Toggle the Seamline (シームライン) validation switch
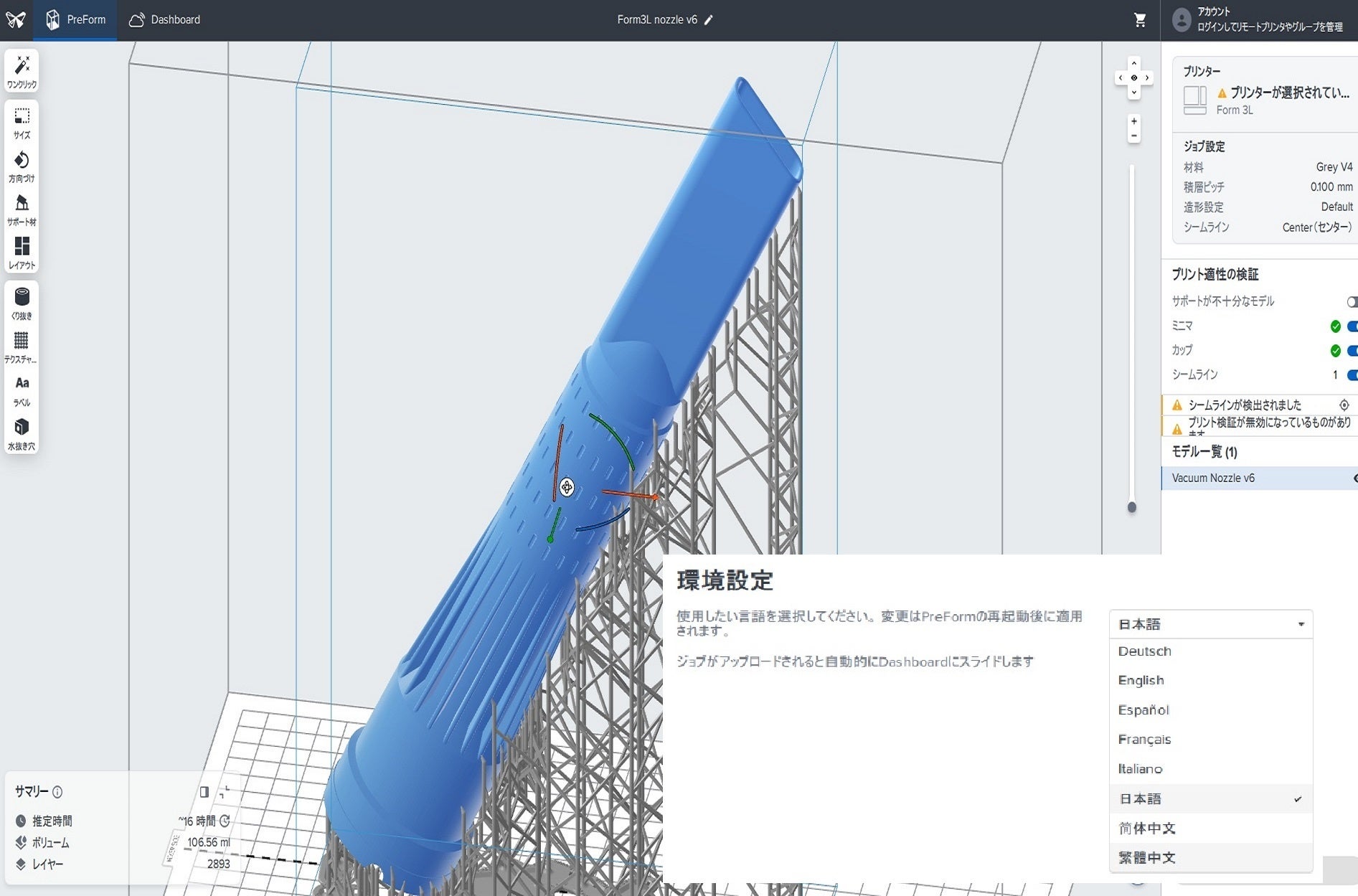Viewport: 1358px width, 896px height. tap(1352, 375)
